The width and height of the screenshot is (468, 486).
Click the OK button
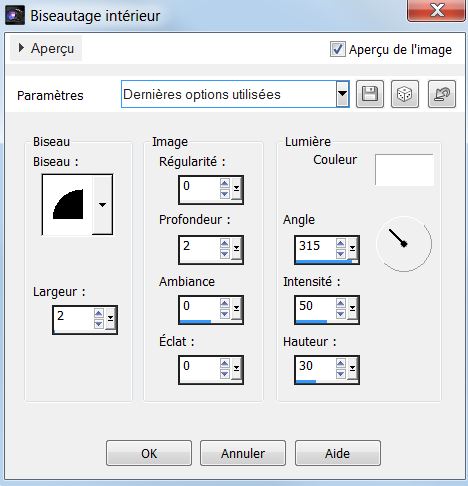tap(149, 453)
